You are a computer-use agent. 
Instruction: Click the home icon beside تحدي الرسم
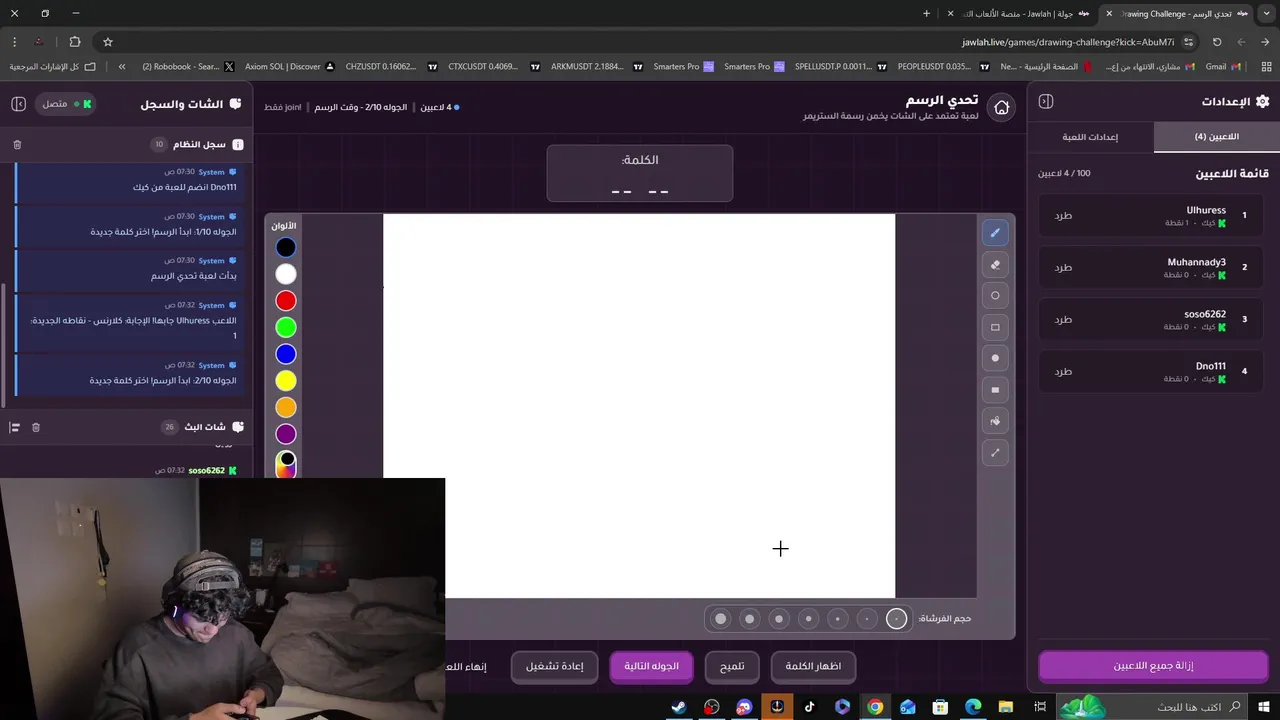[1001, 108]
